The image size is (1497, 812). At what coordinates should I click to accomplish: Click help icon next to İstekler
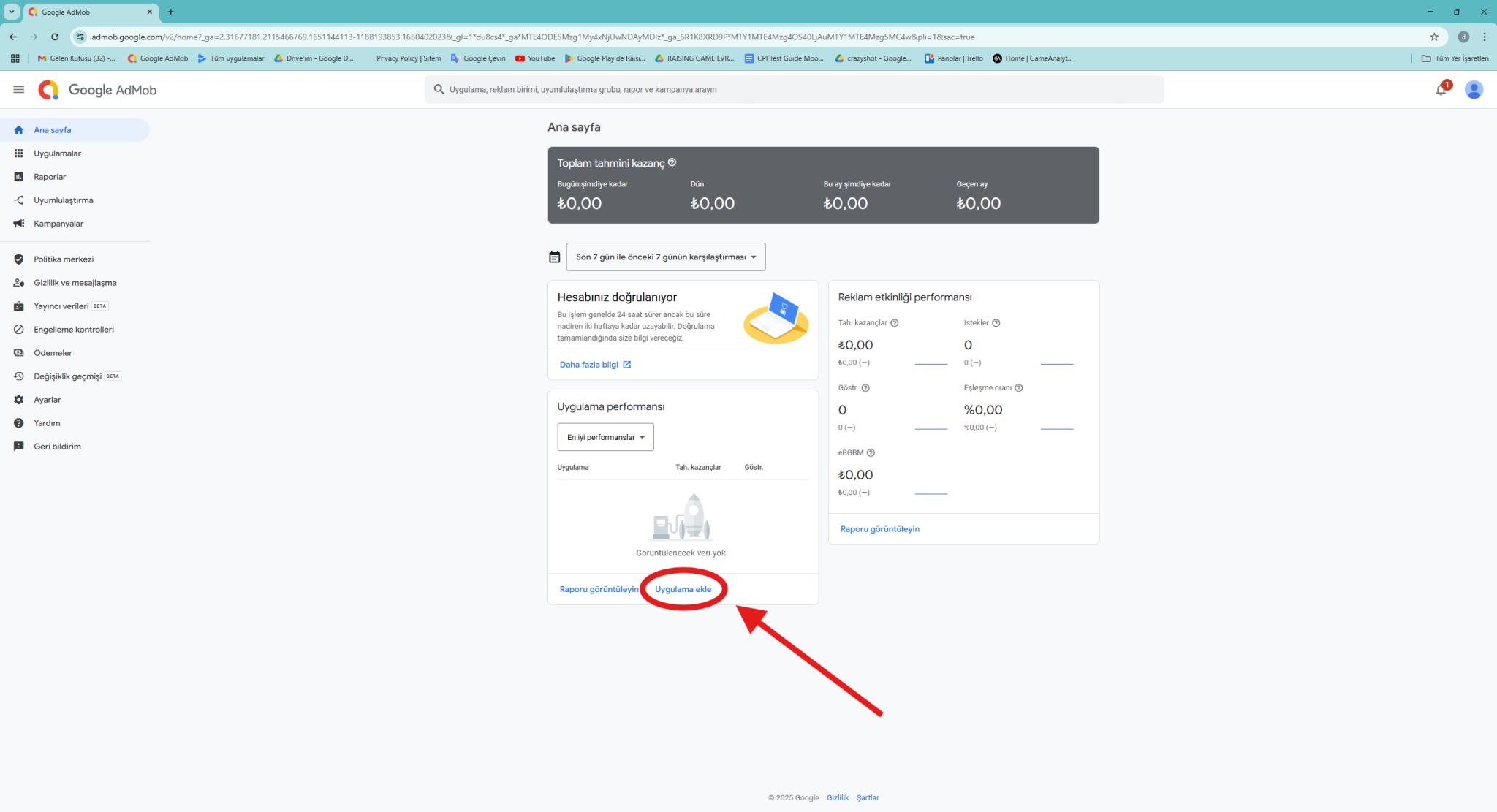[996, 323]
